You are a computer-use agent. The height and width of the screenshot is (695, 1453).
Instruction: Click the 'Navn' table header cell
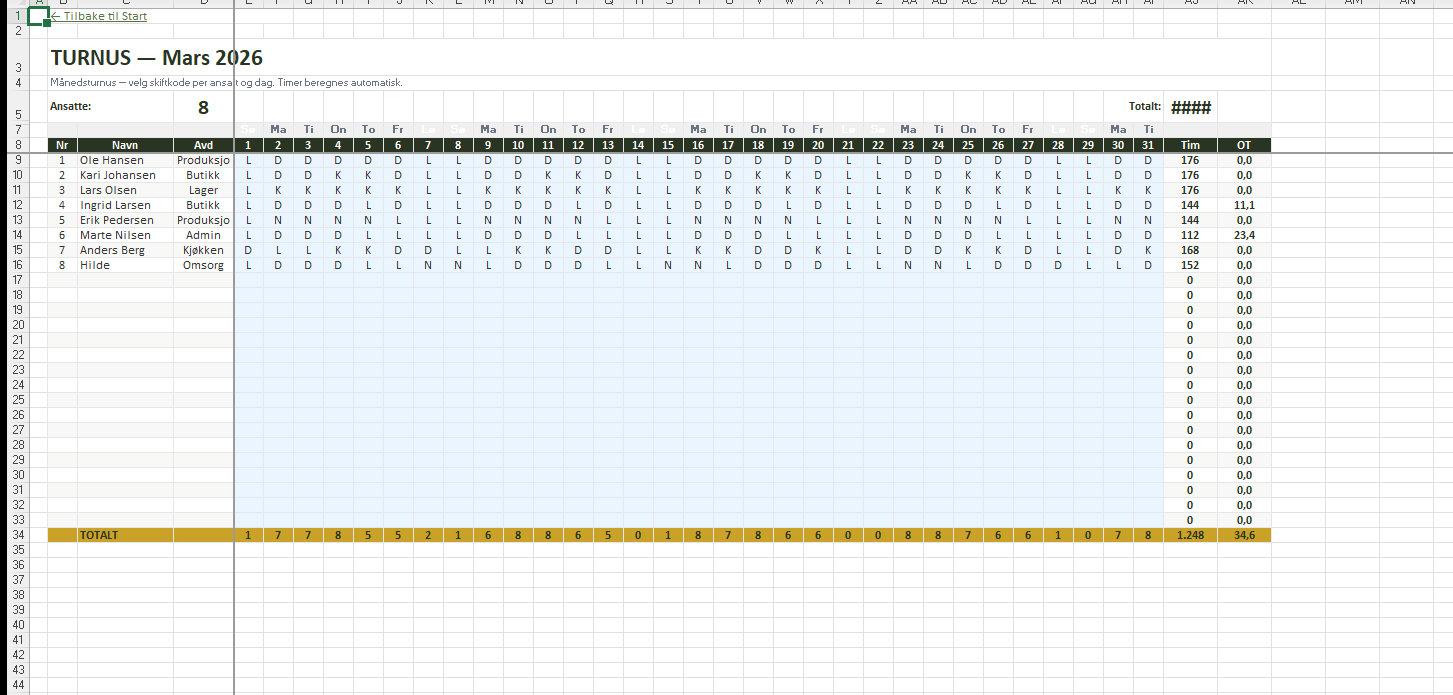125,145
